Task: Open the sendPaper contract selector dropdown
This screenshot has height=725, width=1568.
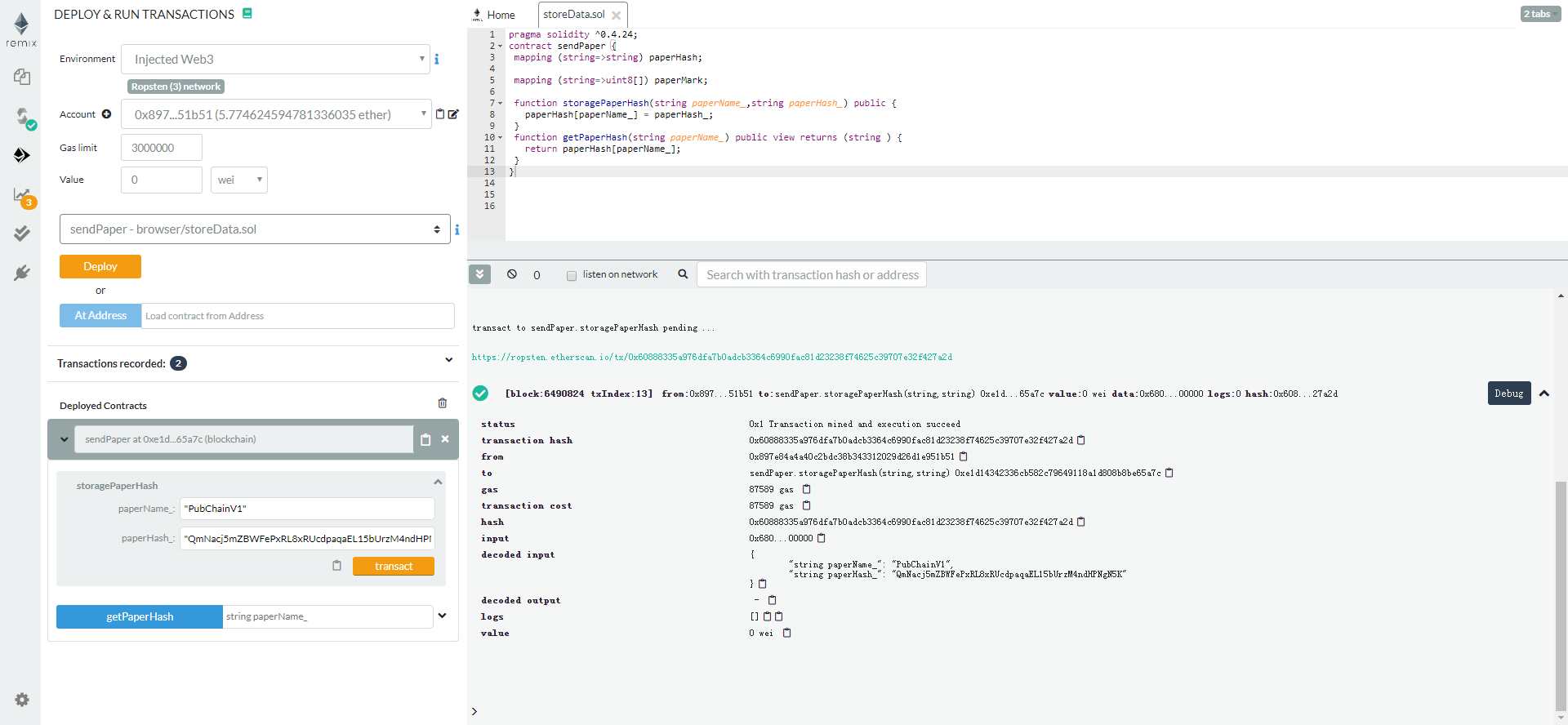Action: point(255,229)
